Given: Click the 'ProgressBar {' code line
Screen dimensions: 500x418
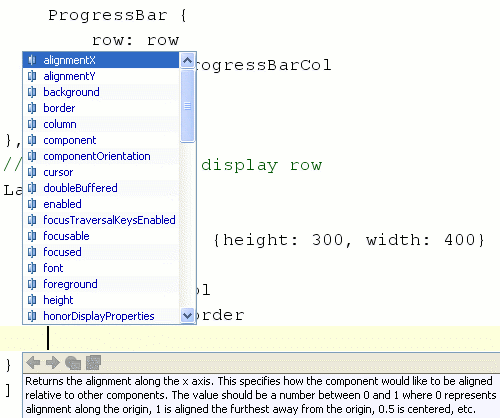Looking at the screenshot, I should click(x=117, y=15).
